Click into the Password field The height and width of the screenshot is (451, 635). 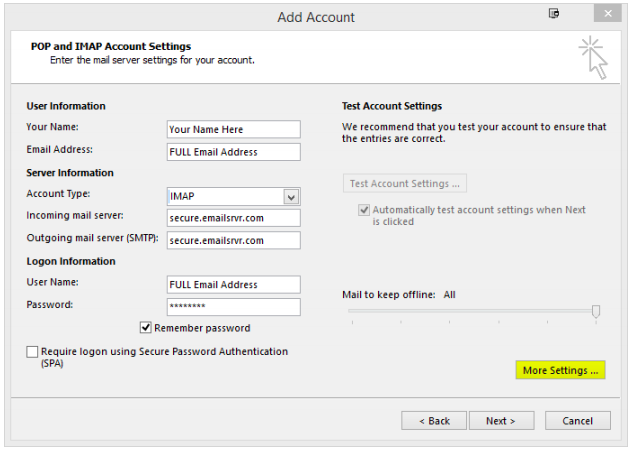point(234,307)
